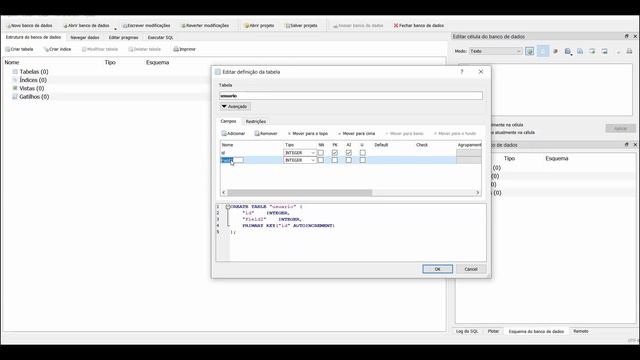The image size is (640, 360).
Task: Select Gatilhos (0) tree item
Action: tap(34, 97)
